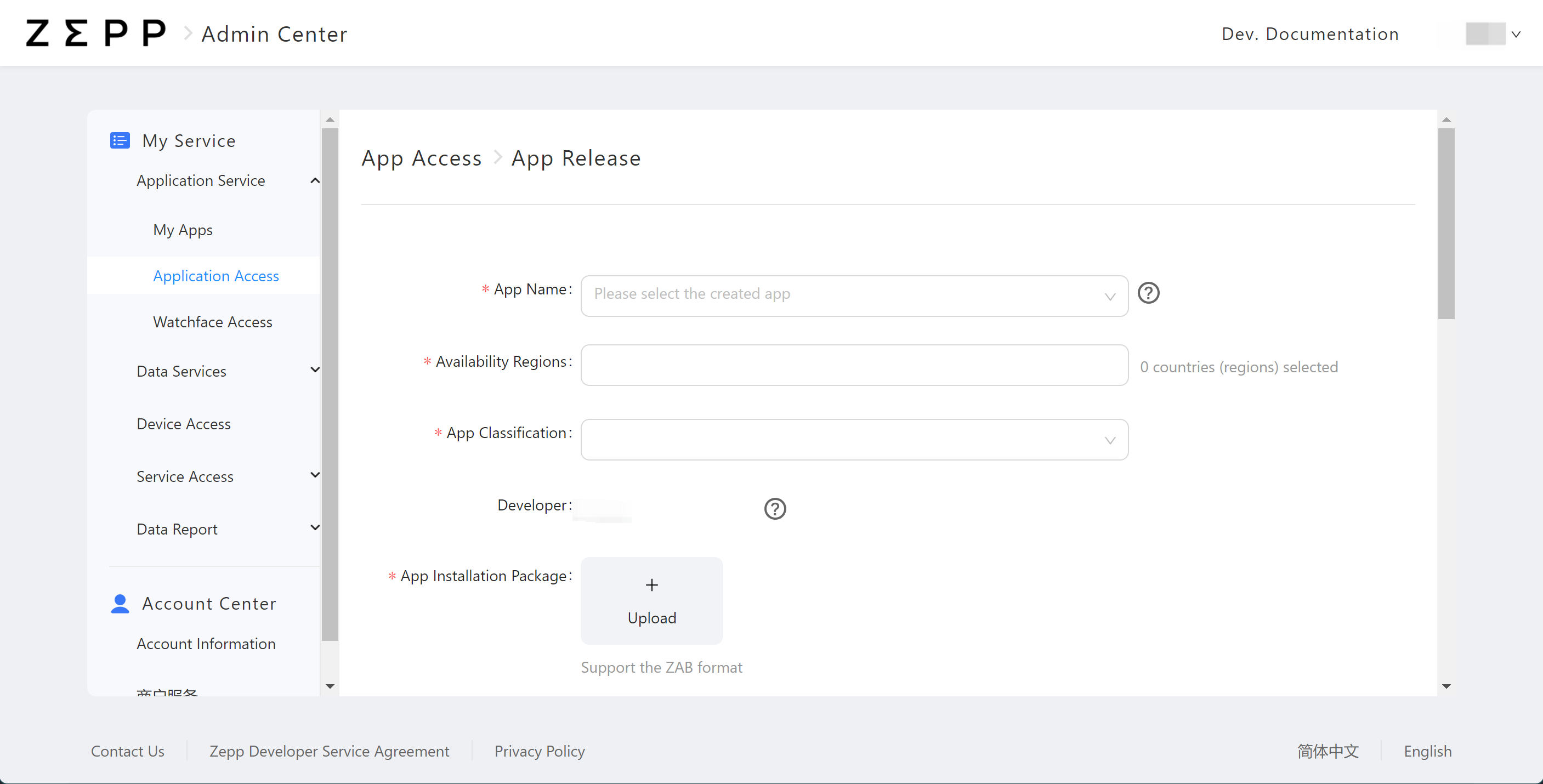Select Watchface Access menu item
This screenshot has width=1543, height=784.
[x=213, y=322]
